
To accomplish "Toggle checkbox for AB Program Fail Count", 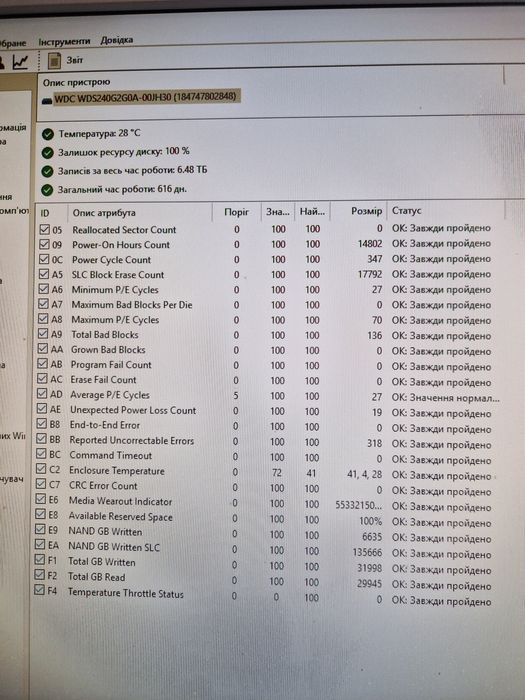I will (42, 364).
